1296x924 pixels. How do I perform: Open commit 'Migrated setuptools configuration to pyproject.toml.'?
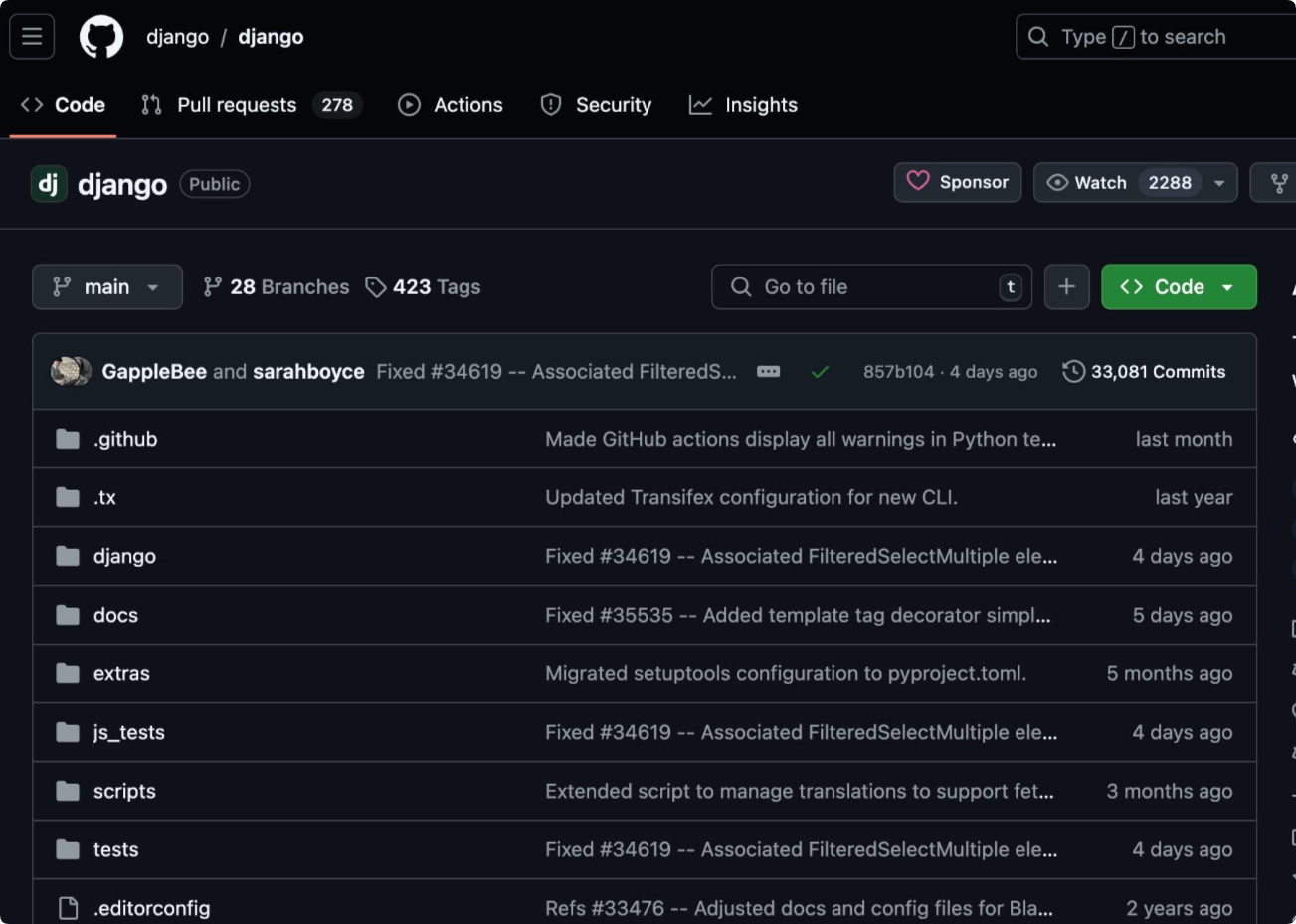(786, 673)
